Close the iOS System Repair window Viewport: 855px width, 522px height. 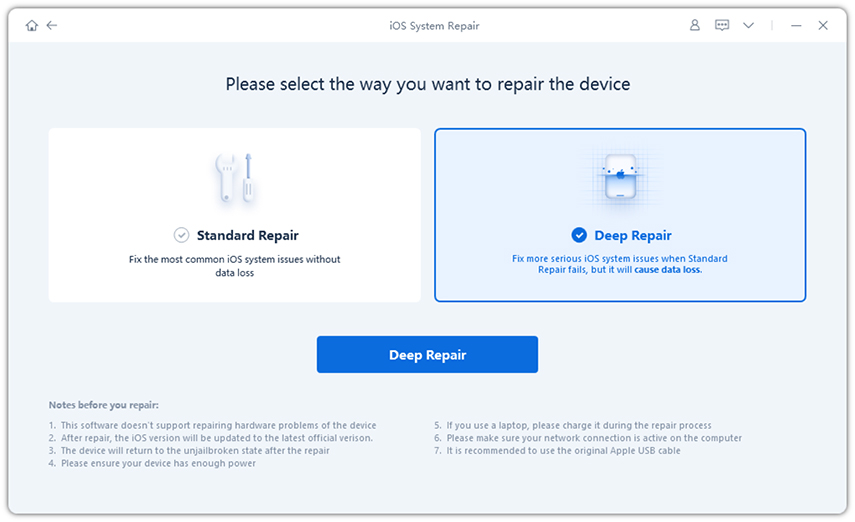tap(823, 25)
